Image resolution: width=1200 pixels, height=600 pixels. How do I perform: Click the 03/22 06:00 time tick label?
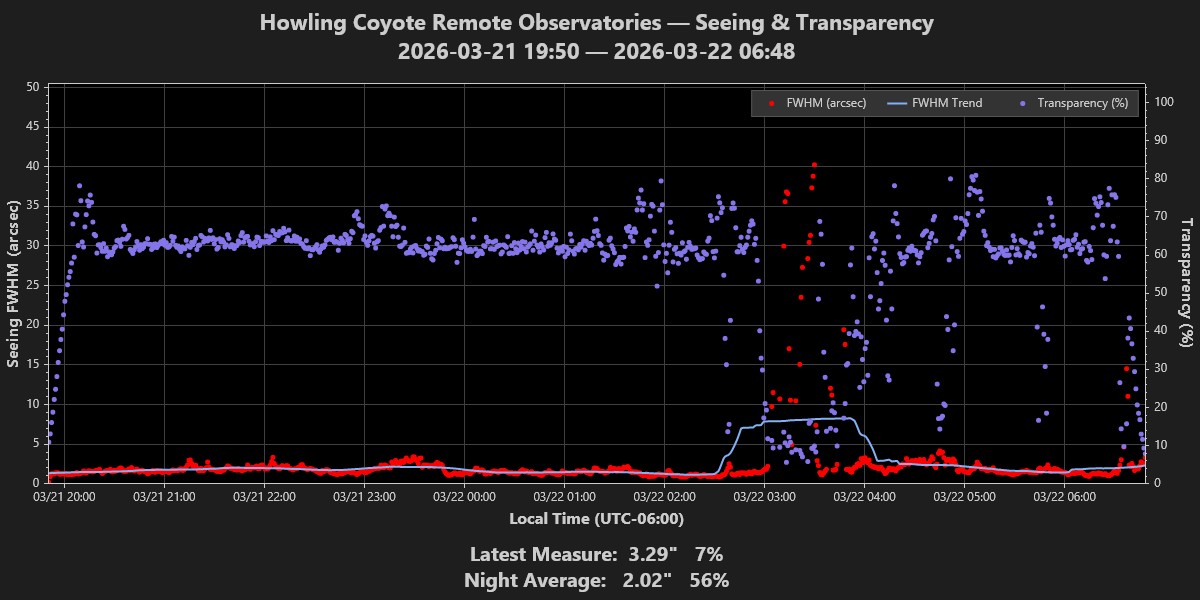[1064, 495]
